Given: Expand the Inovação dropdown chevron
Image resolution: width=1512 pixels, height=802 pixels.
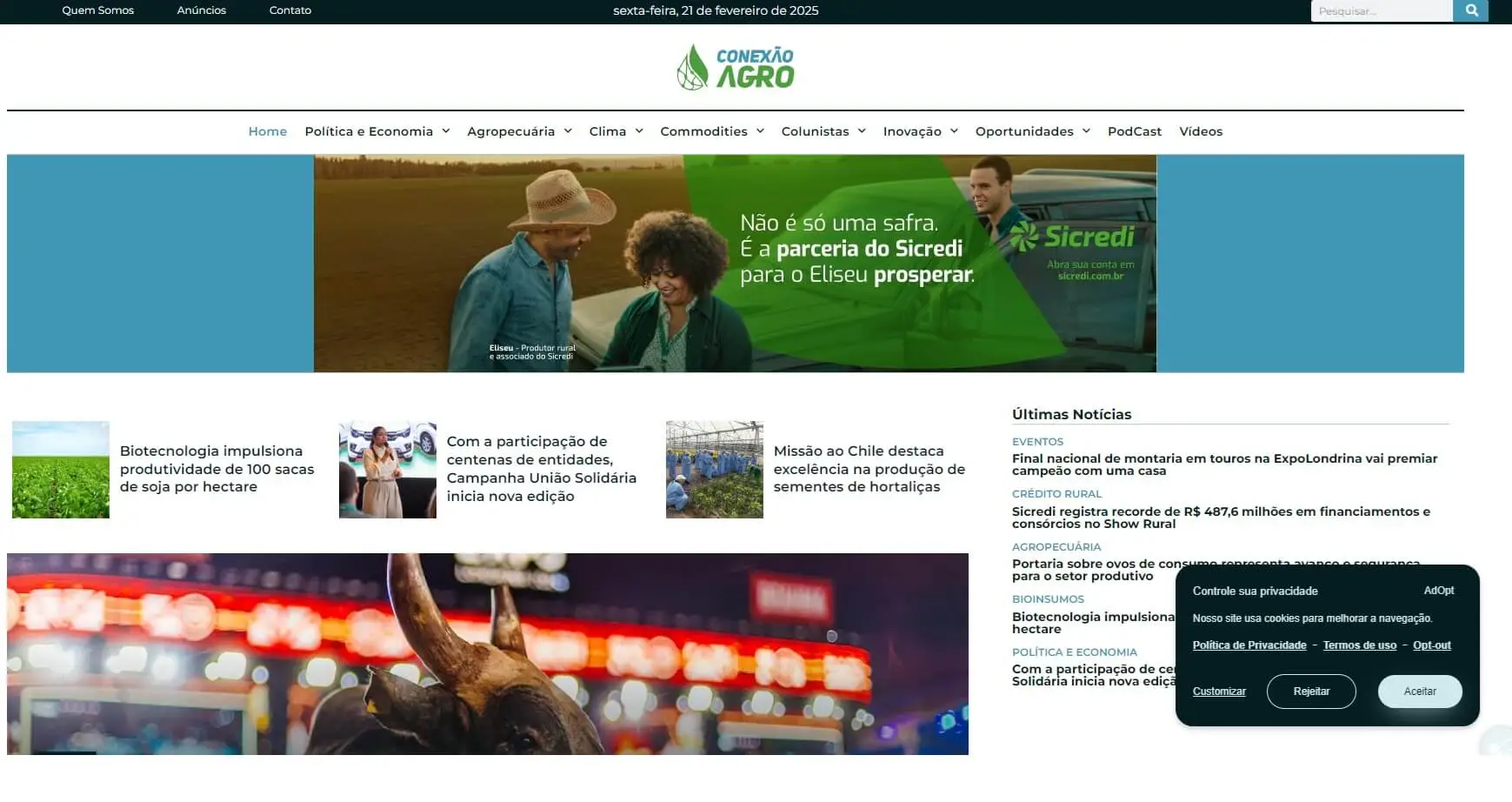Looking at the screenshot, I should [954, 131].
